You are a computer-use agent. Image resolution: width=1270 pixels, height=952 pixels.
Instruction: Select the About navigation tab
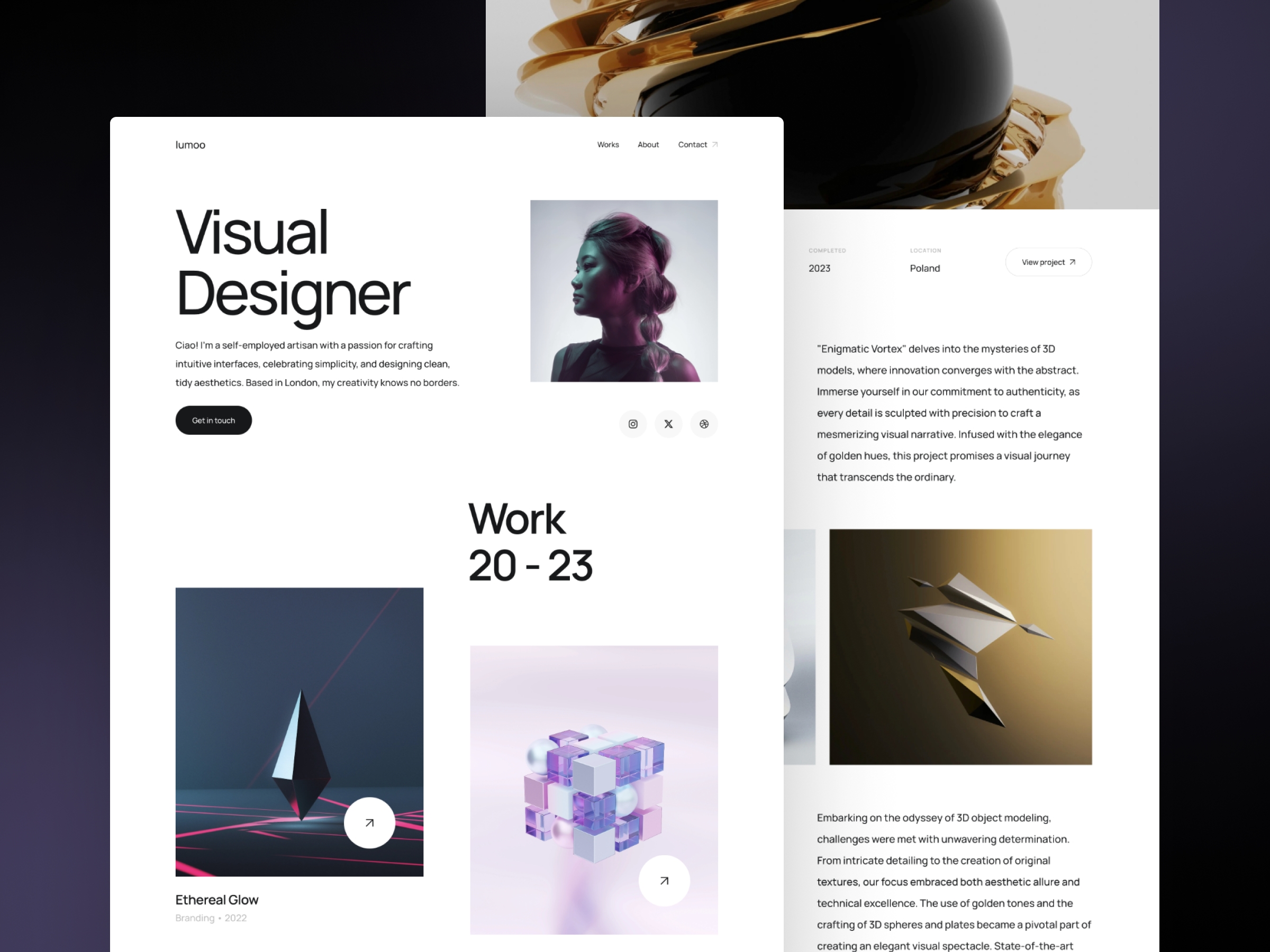649,145
